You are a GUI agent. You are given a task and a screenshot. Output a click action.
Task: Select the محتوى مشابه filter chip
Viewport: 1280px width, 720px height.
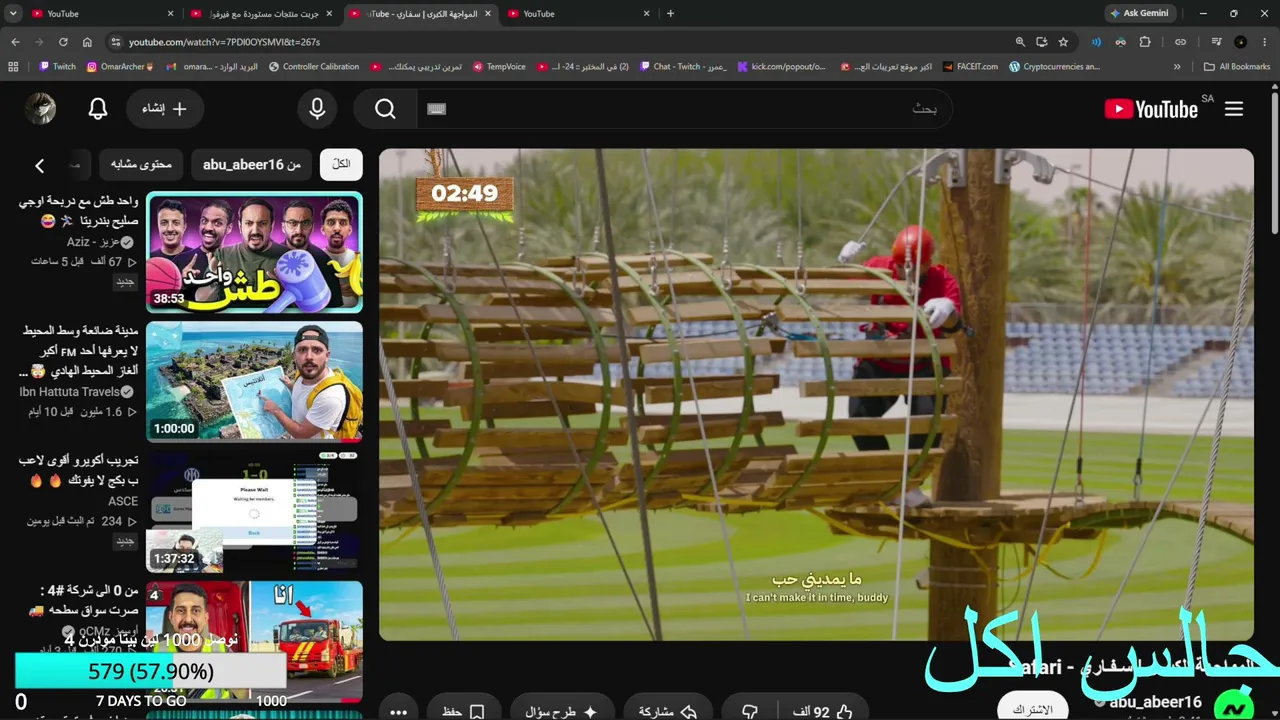pos(141,164)
